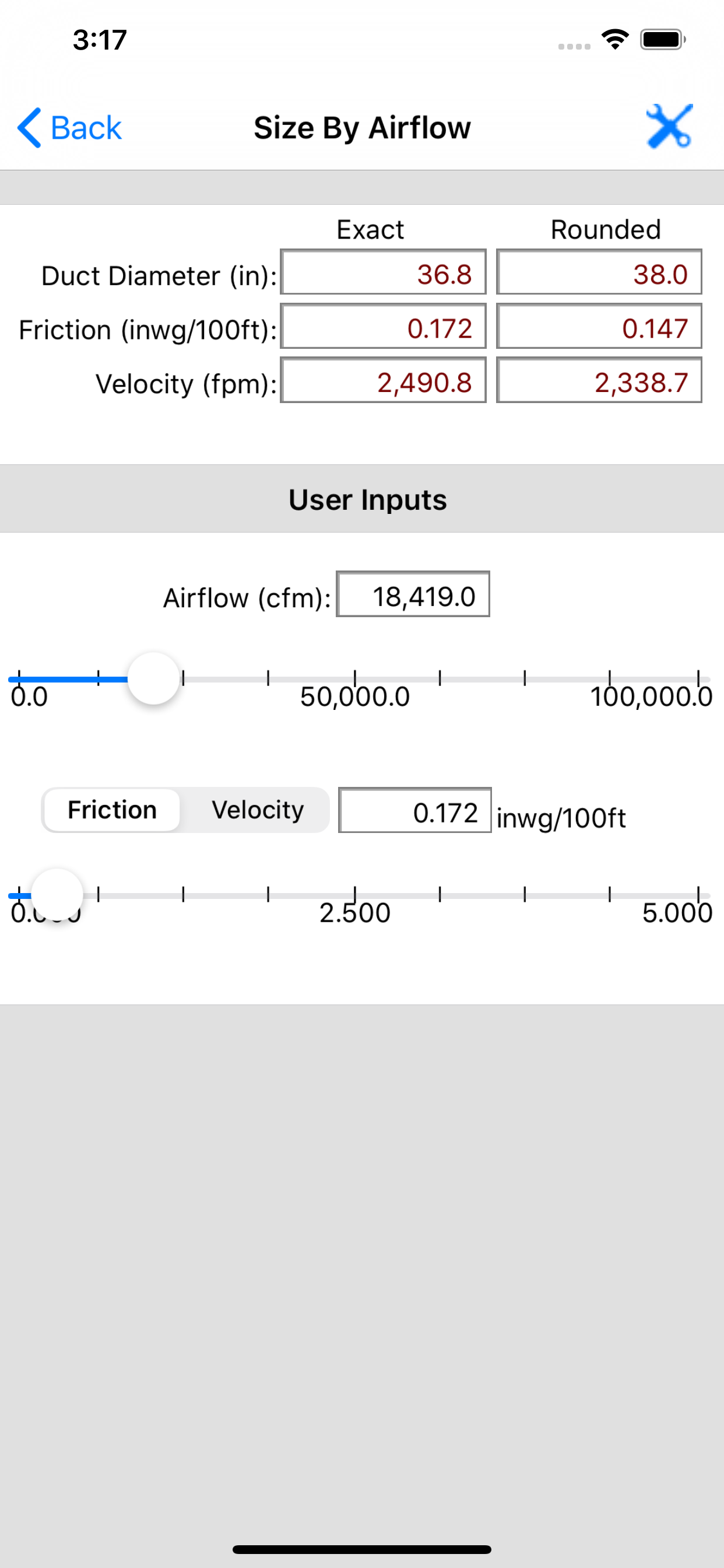Select the rounded Friction 0.147 field
Viewport: 724px width, 1568px height.
pyautogui.click(x=599, y=325)
